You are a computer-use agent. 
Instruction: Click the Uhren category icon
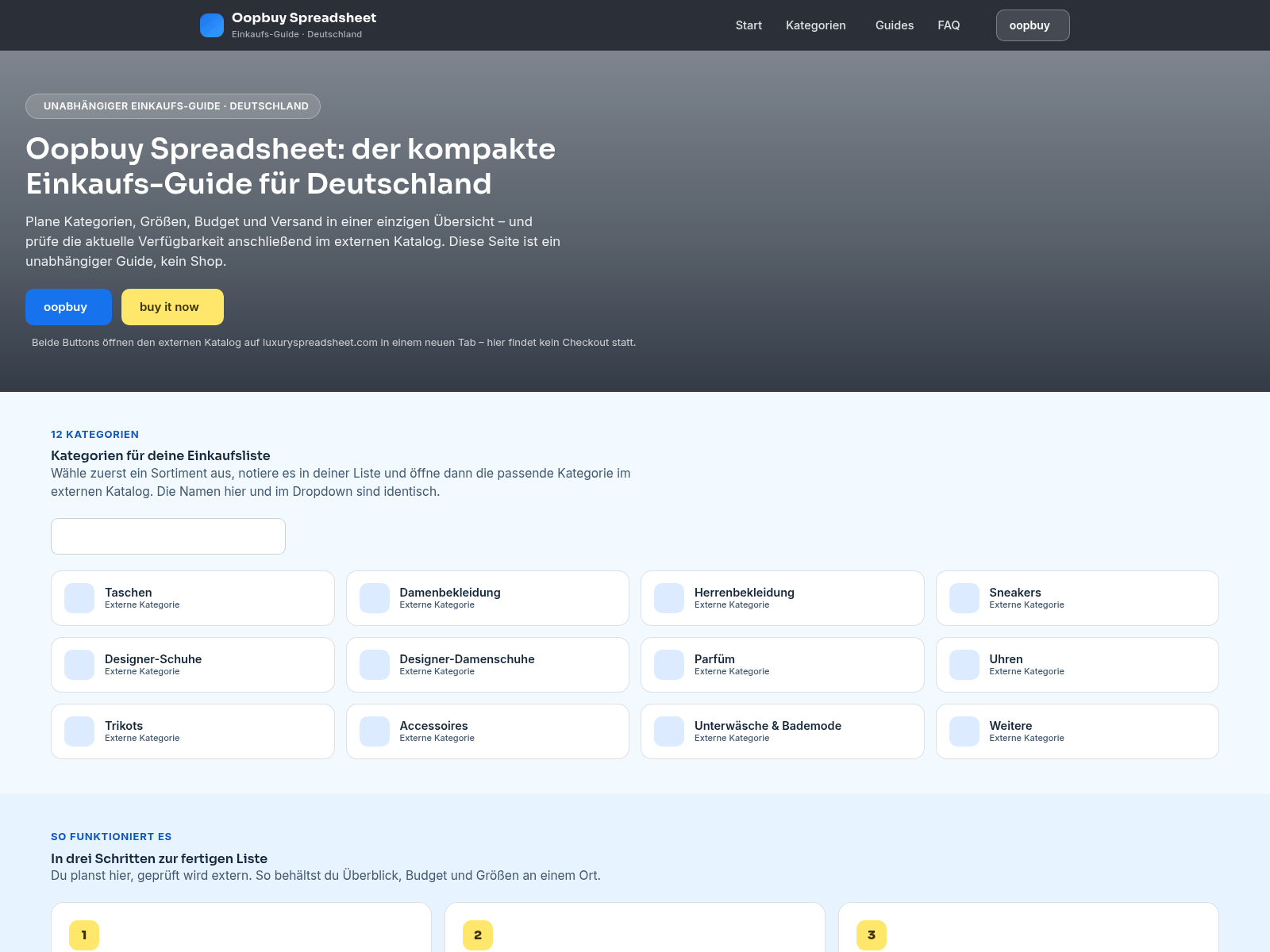[964, 665]
